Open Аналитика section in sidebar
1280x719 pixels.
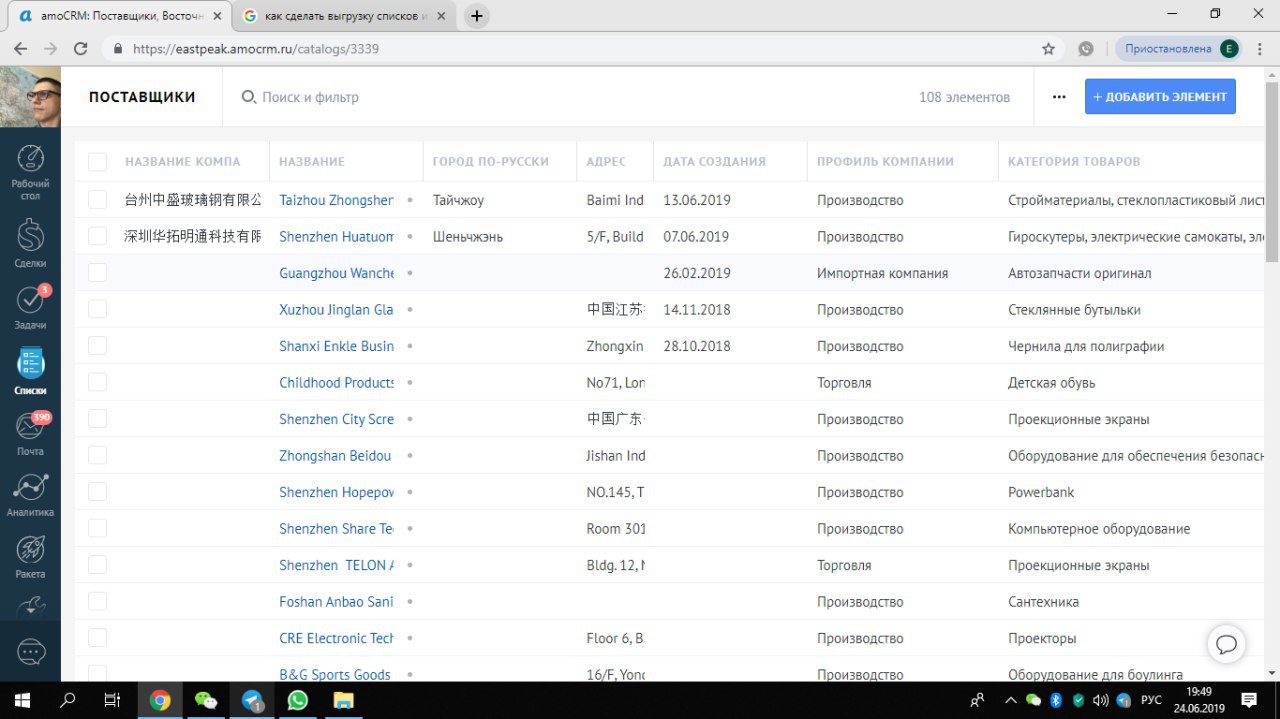click(30, 495)
